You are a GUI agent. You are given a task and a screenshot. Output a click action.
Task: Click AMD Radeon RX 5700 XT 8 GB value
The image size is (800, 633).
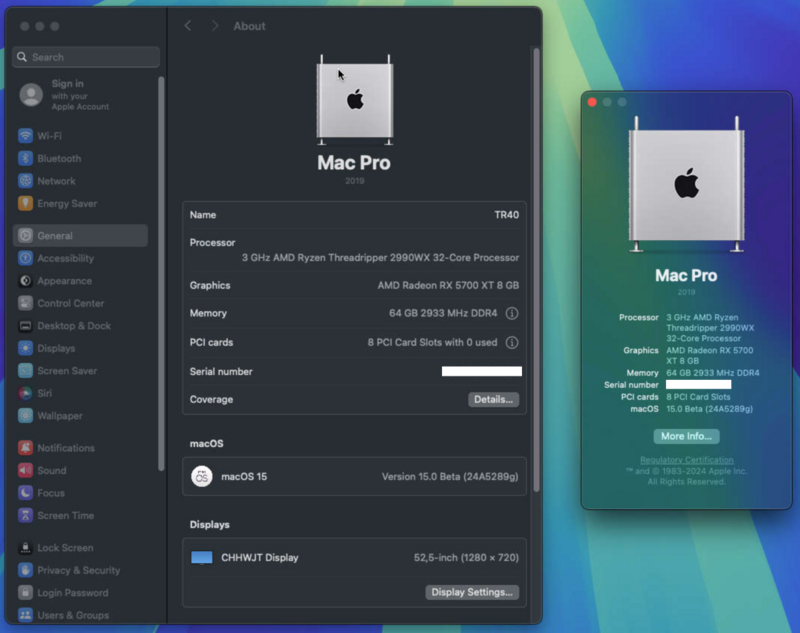click(448, 285)
